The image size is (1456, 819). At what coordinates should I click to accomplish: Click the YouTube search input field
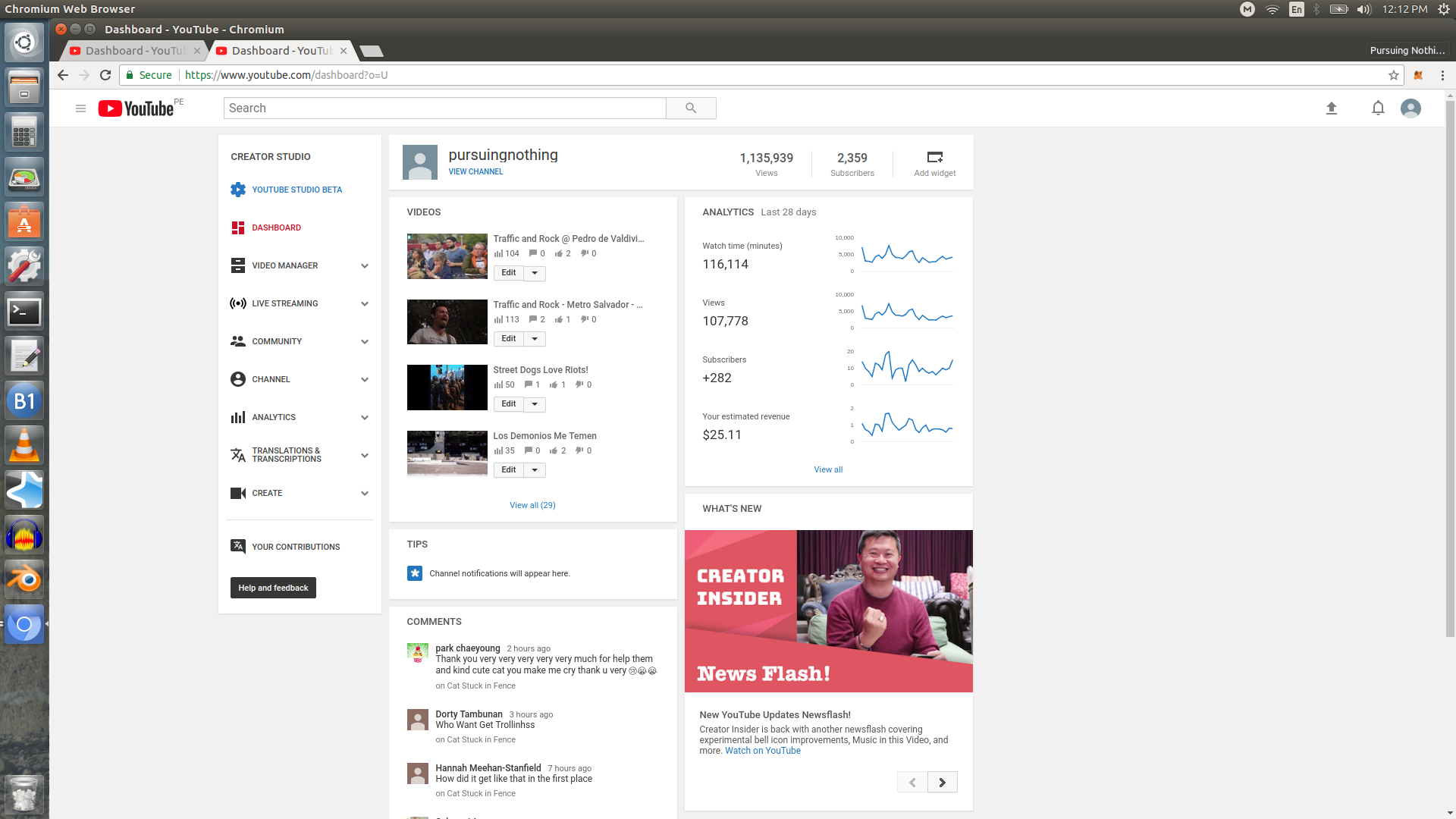click(x=444, y=108)
